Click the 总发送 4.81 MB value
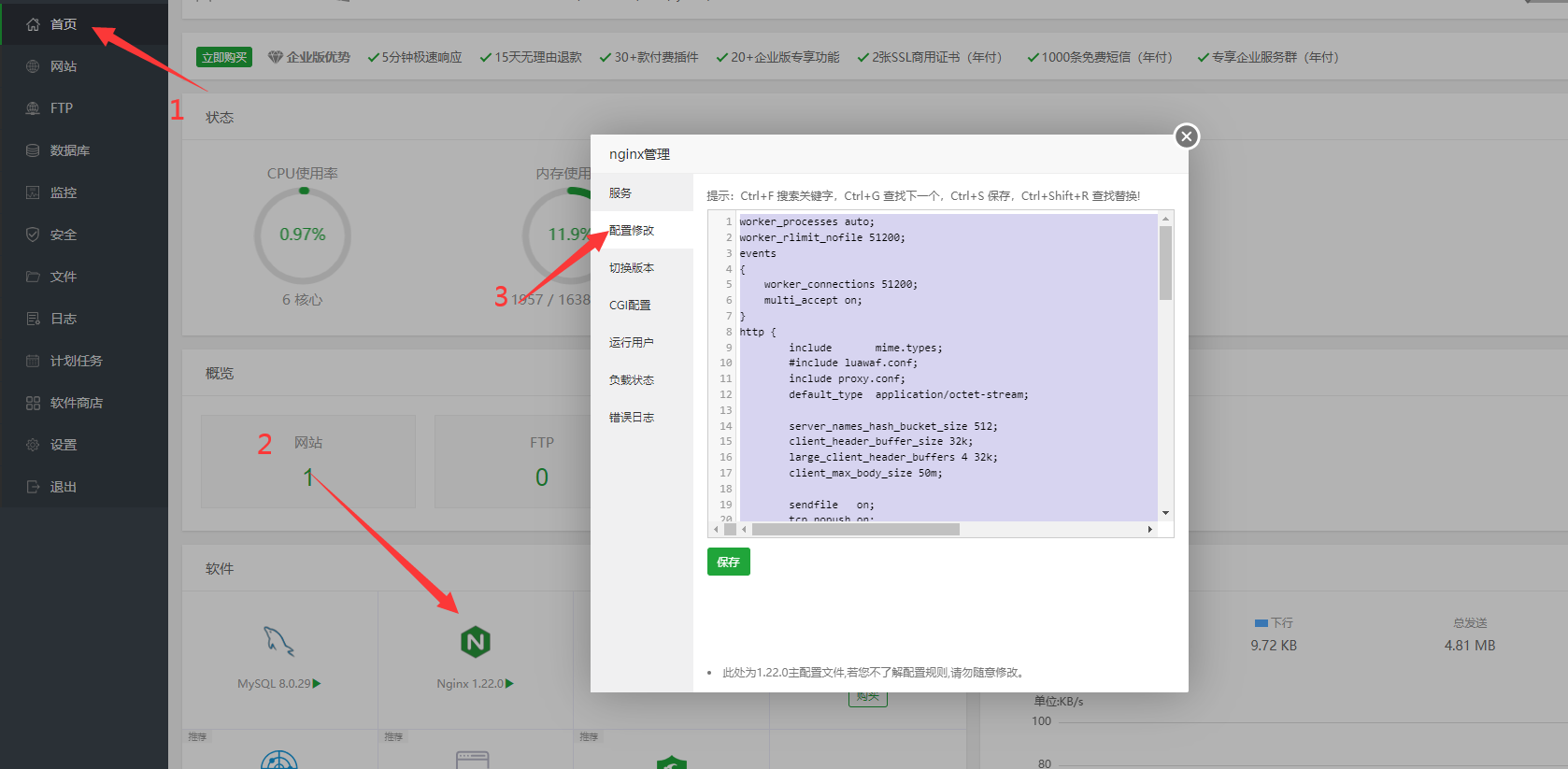 pos(1470,646)
